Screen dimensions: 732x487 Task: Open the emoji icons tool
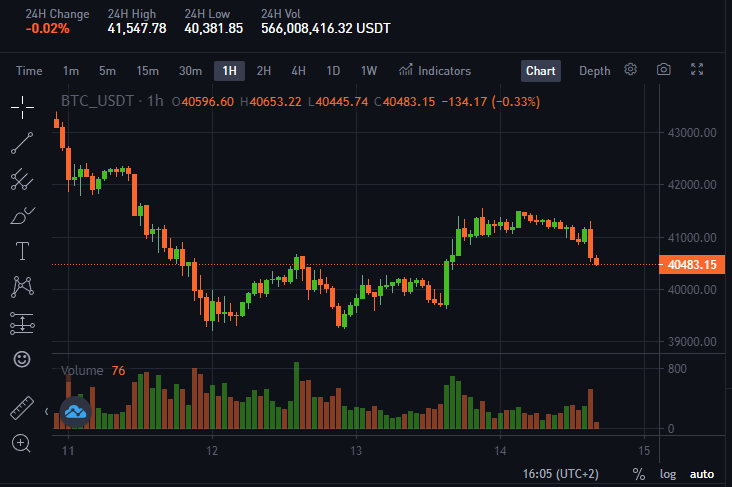(x=22, y=359)
